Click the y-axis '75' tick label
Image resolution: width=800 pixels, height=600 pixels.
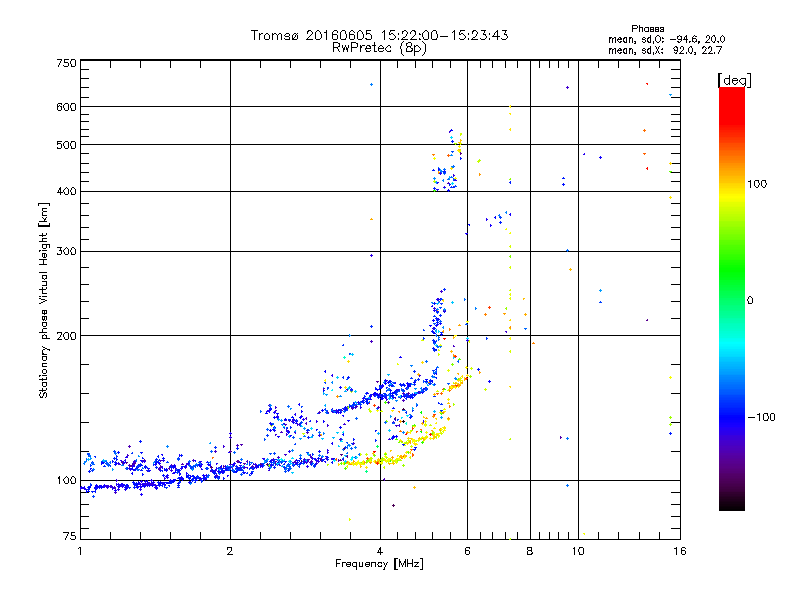(x=70, y=536)
